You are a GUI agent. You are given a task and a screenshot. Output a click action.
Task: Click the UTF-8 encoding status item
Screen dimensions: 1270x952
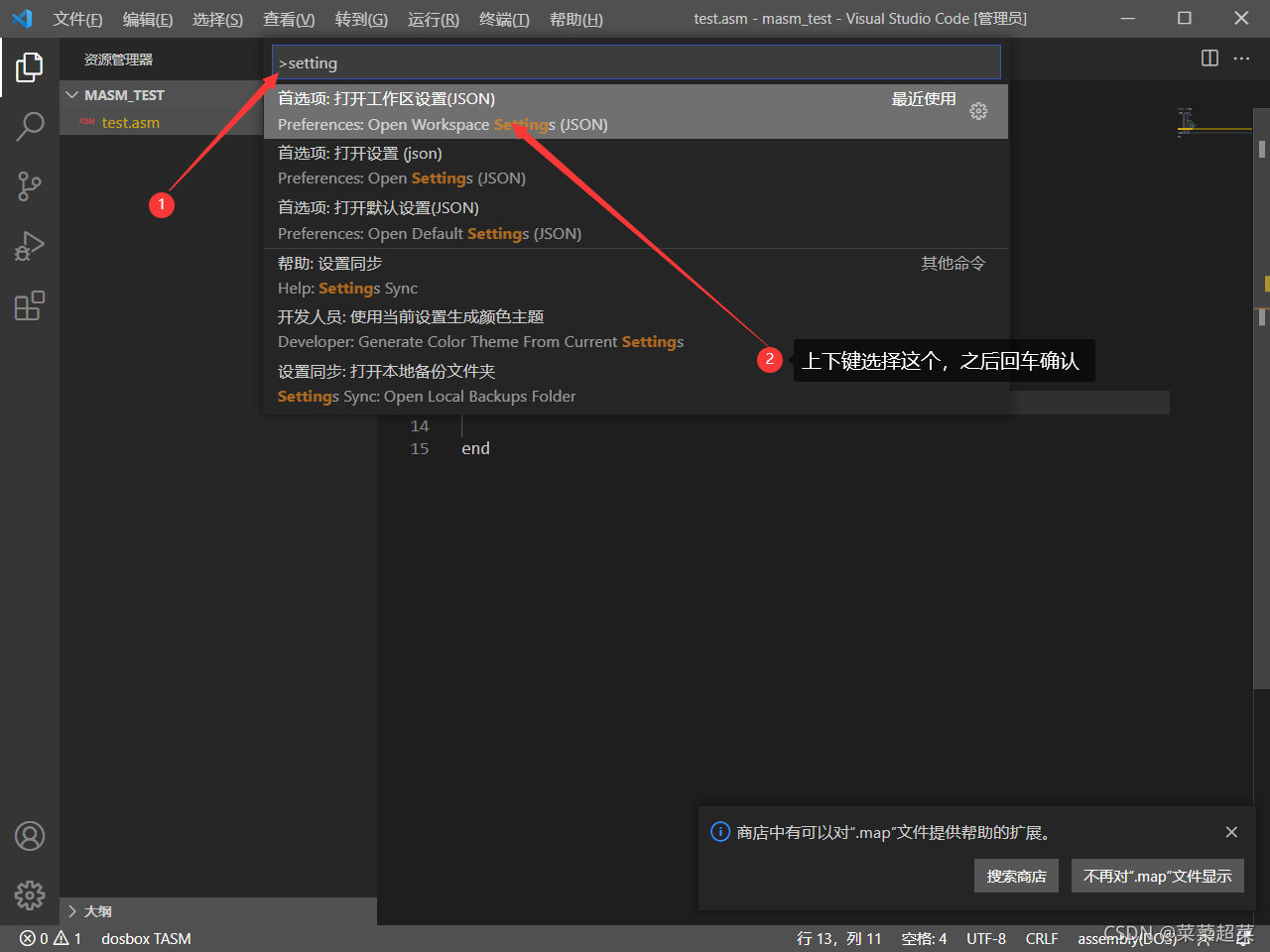point(986,938)
